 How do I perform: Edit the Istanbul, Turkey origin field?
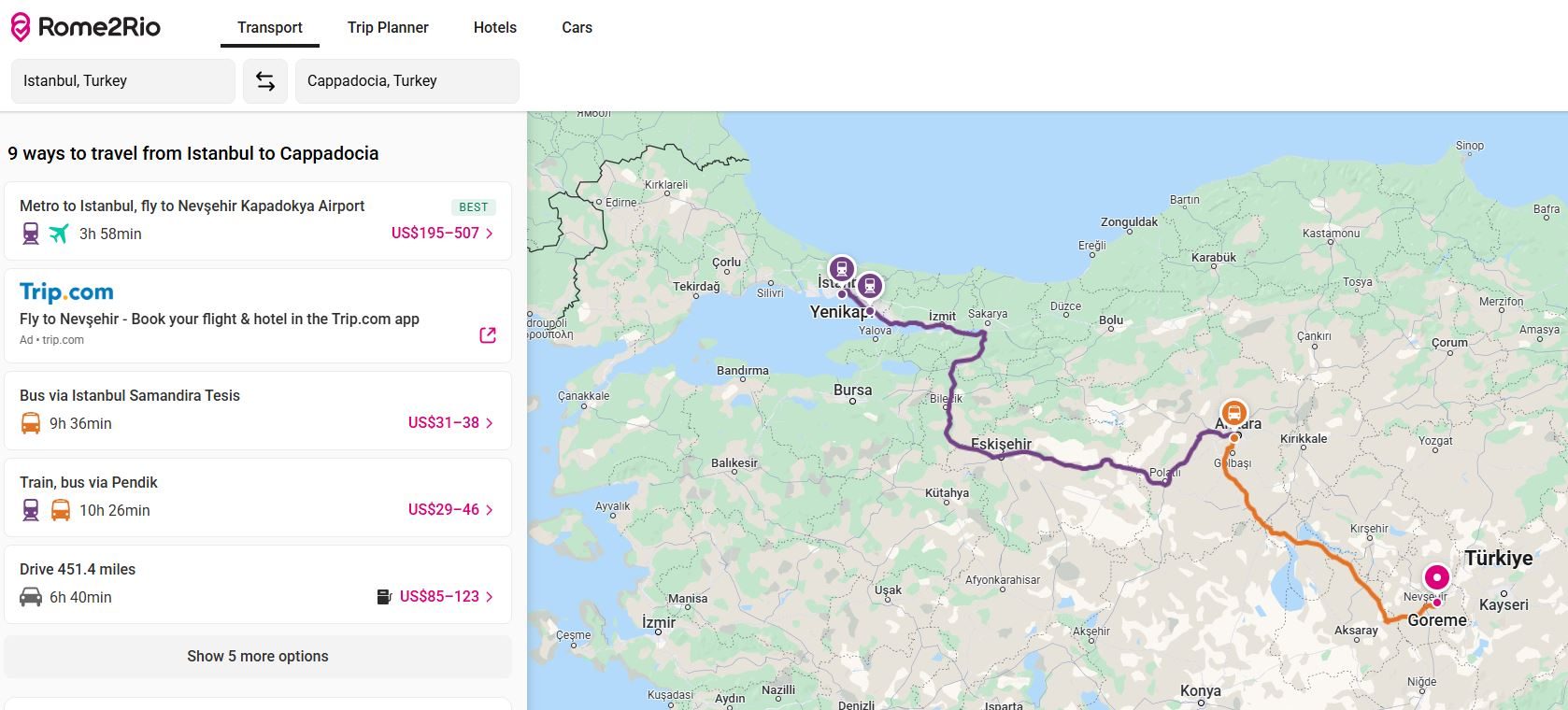point(122,81)
